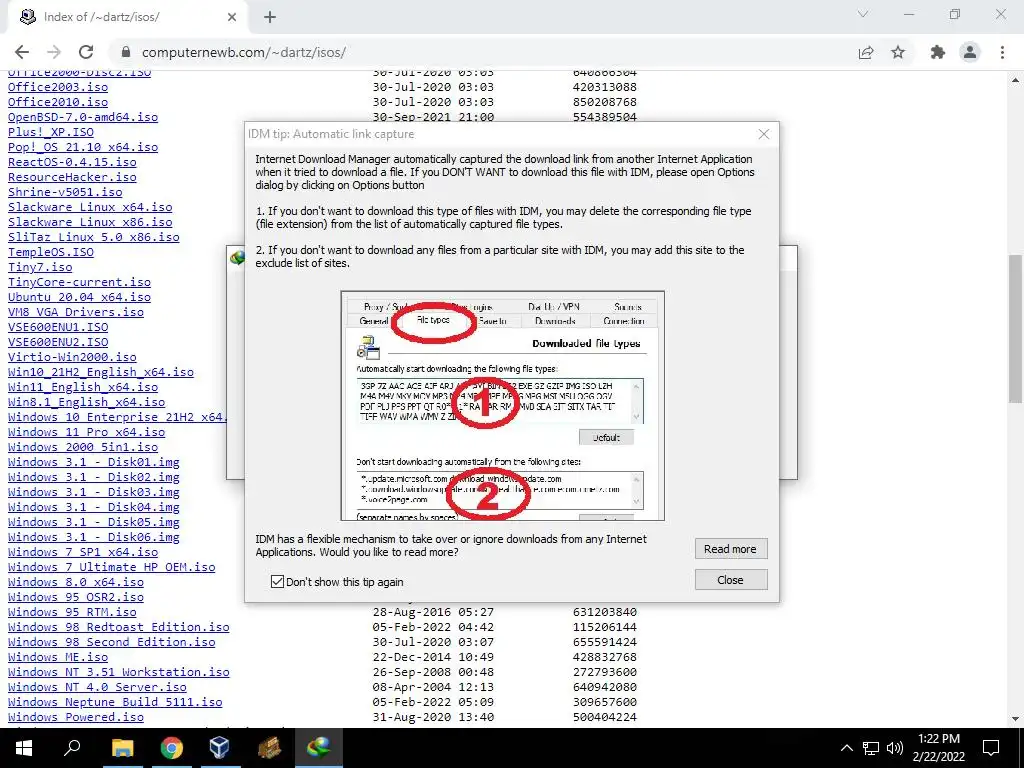This screenshot has height=768, width=1024.
Task: Download Windows_NT_4.0_Server.iso
Action: coord(97,688)
